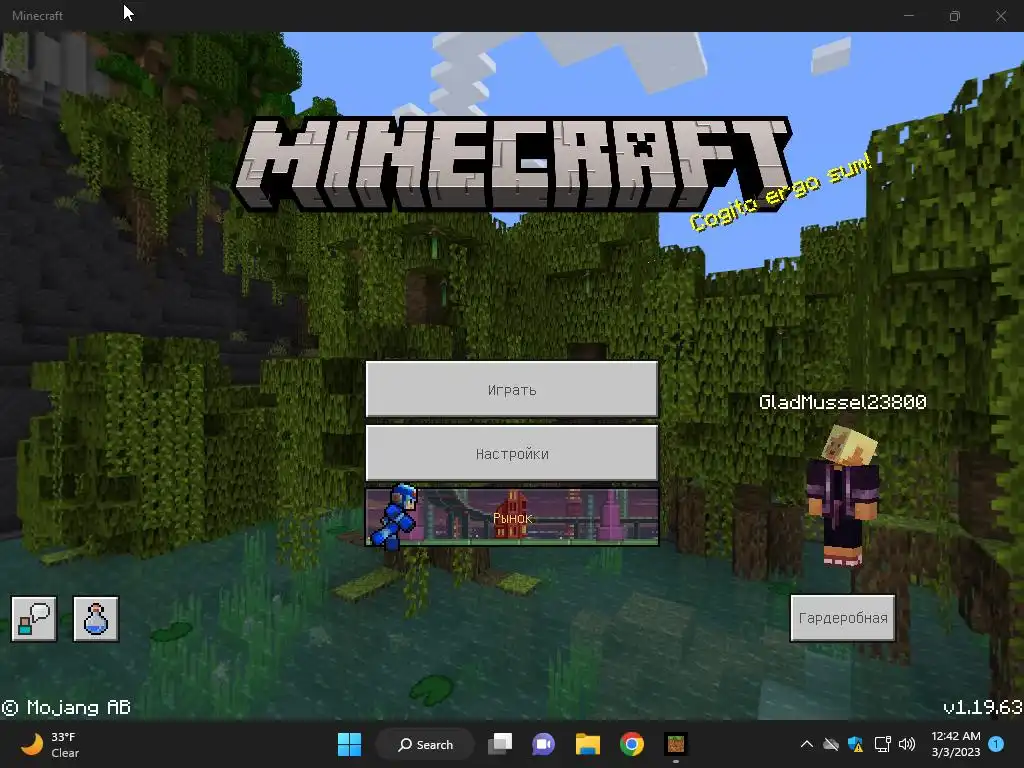Open Task View in taskbar

[501, 744]
